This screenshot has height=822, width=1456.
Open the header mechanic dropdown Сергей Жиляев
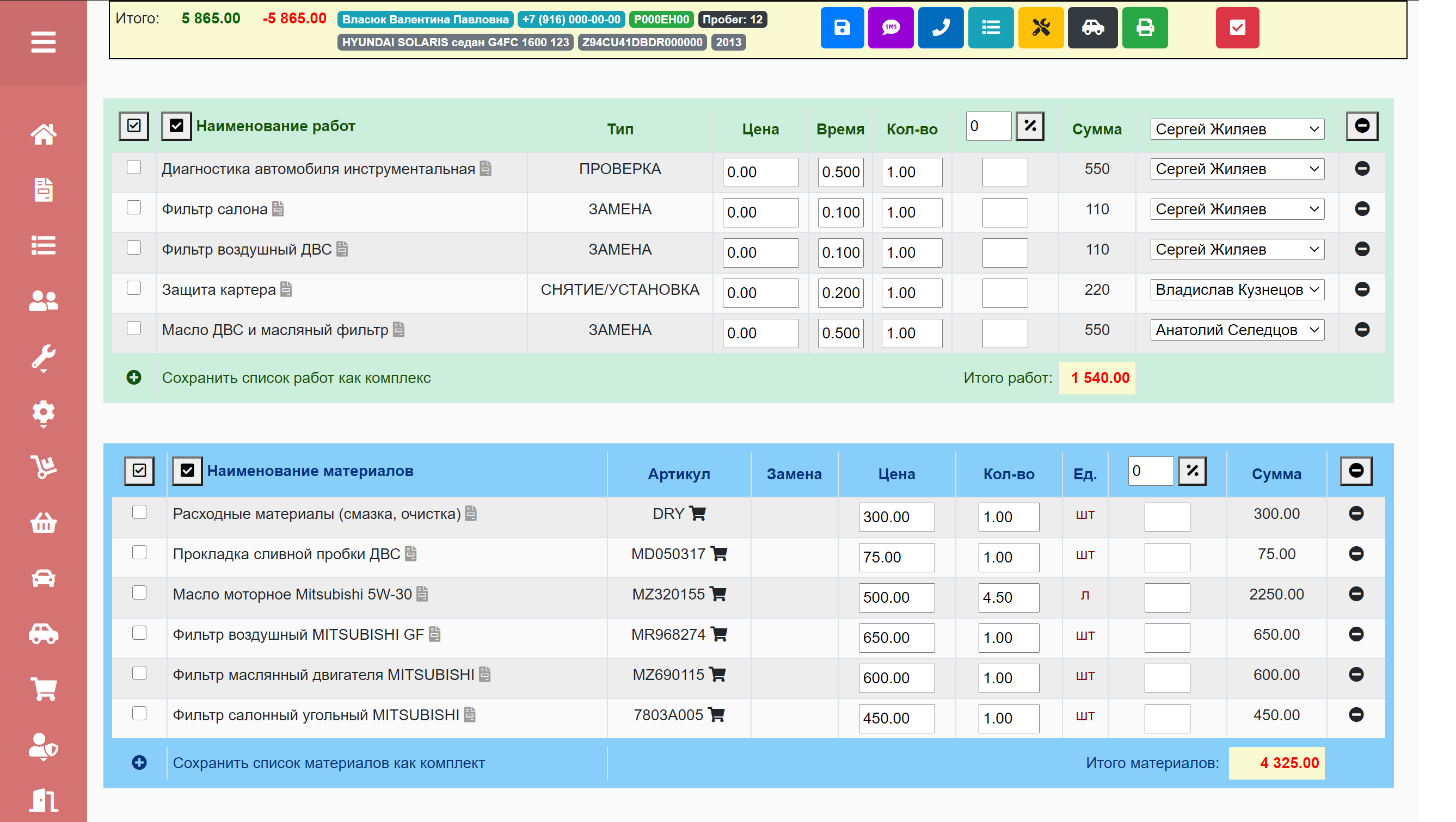(1236, 129)
